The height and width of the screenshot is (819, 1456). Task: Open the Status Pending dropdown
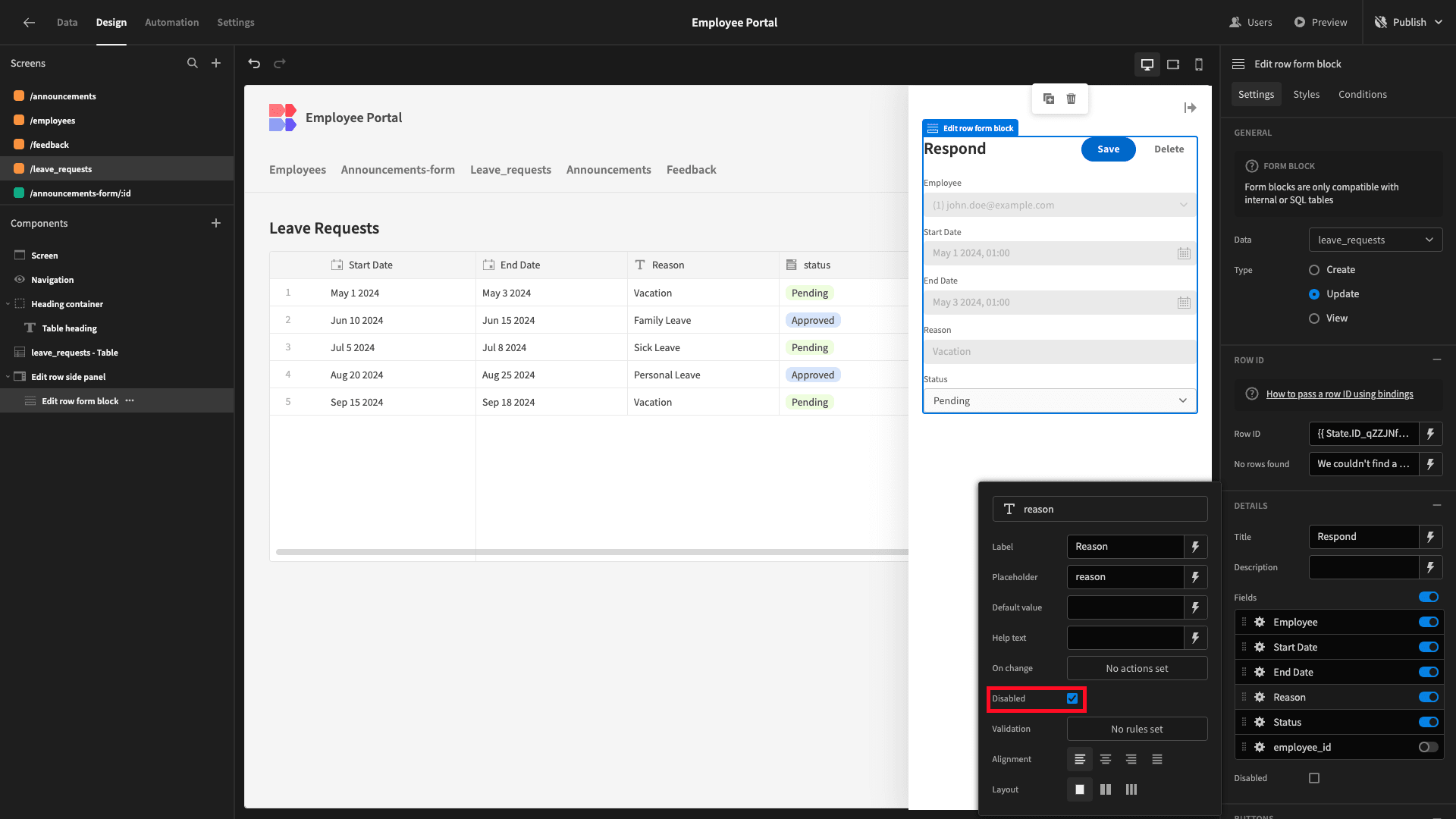[1059, 400]
